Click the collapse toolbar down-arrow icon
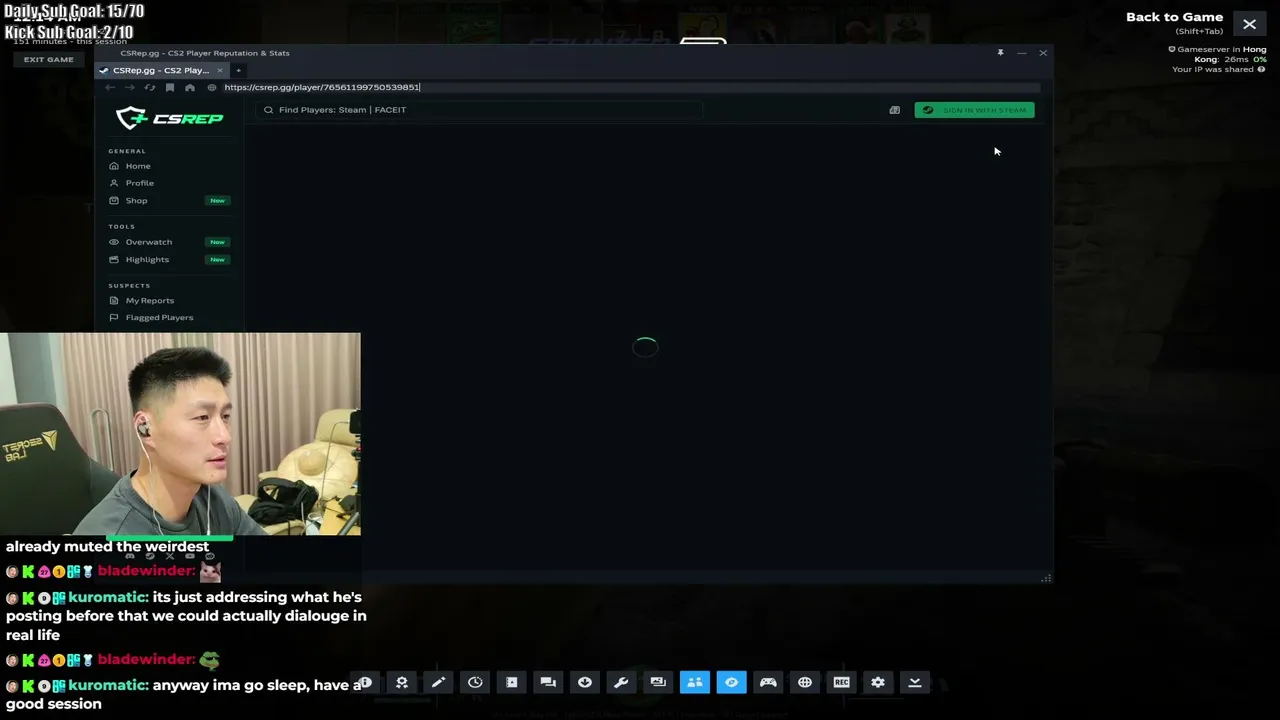This screenshot has width=1280, height=720. (x=914, y=682)
